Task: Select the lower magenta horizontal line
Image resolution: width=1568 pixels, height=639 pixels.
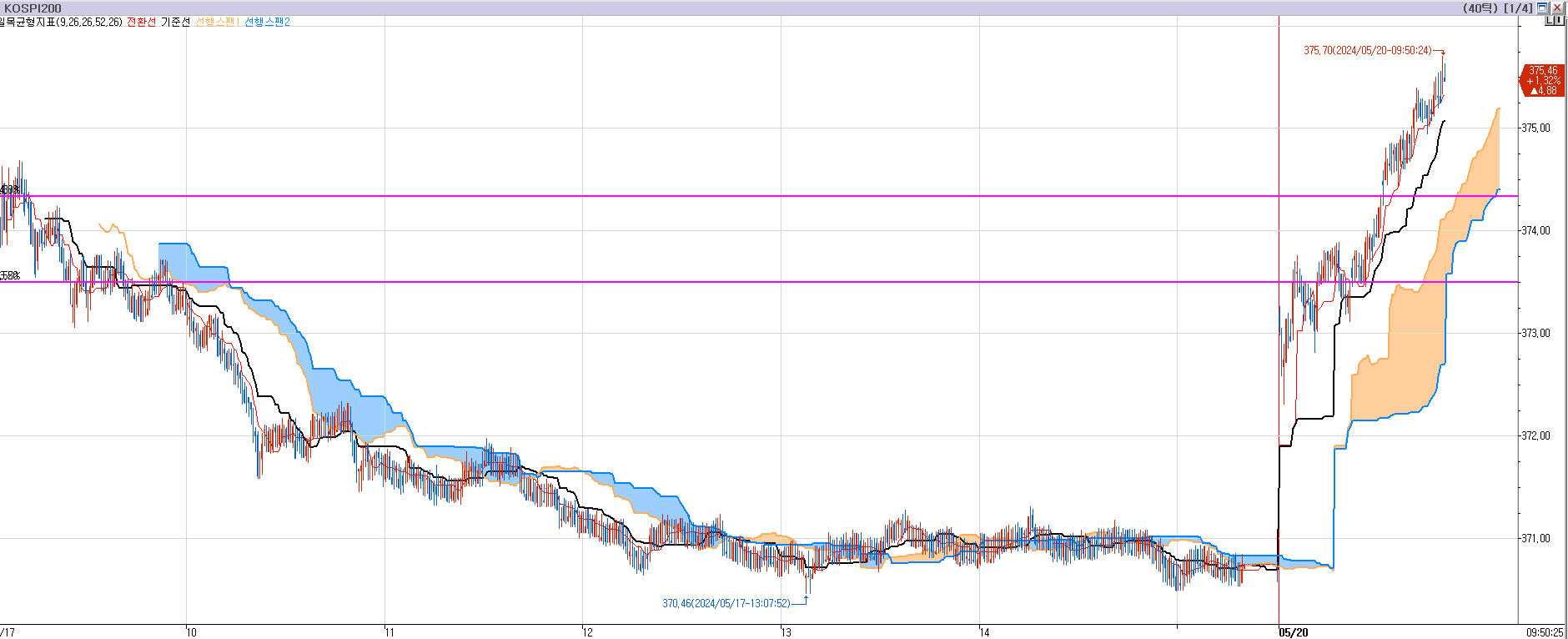Action: [x=759, y=282]
